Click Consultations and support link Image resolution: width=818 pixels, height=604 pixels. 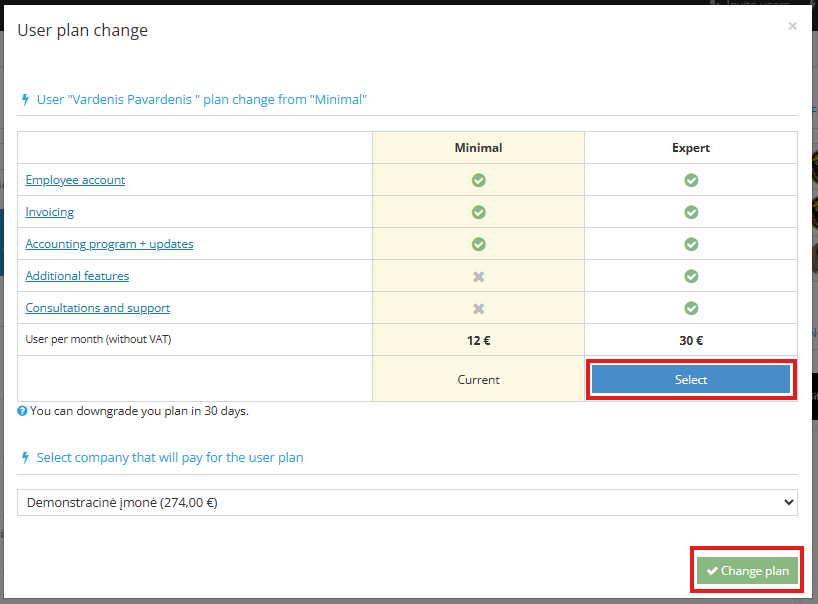click(97, 308)
